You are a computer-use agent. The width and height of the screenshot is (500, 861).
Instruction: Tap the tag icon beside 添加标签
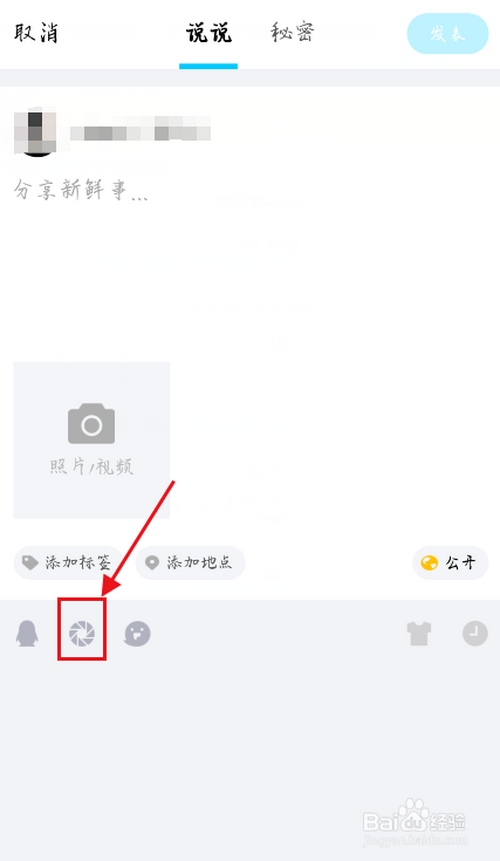pos(30,562)
